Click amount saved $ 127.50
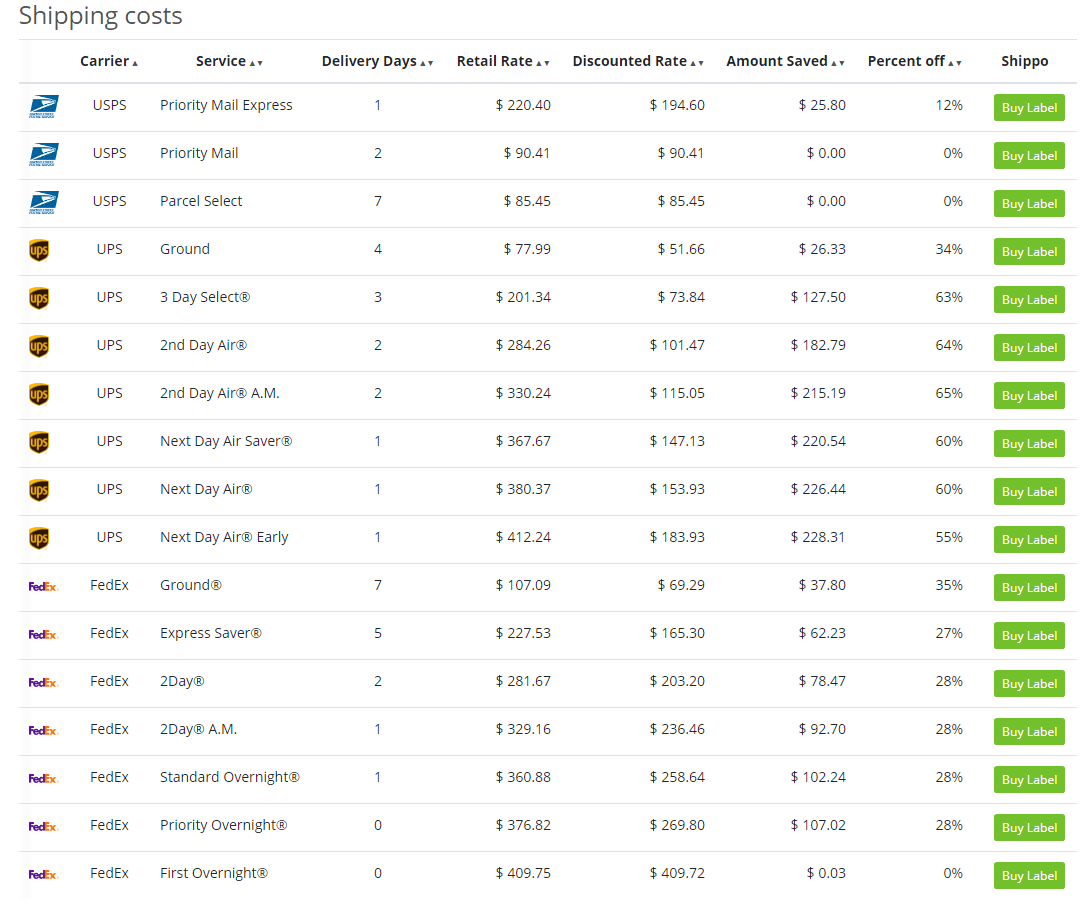 818,297
